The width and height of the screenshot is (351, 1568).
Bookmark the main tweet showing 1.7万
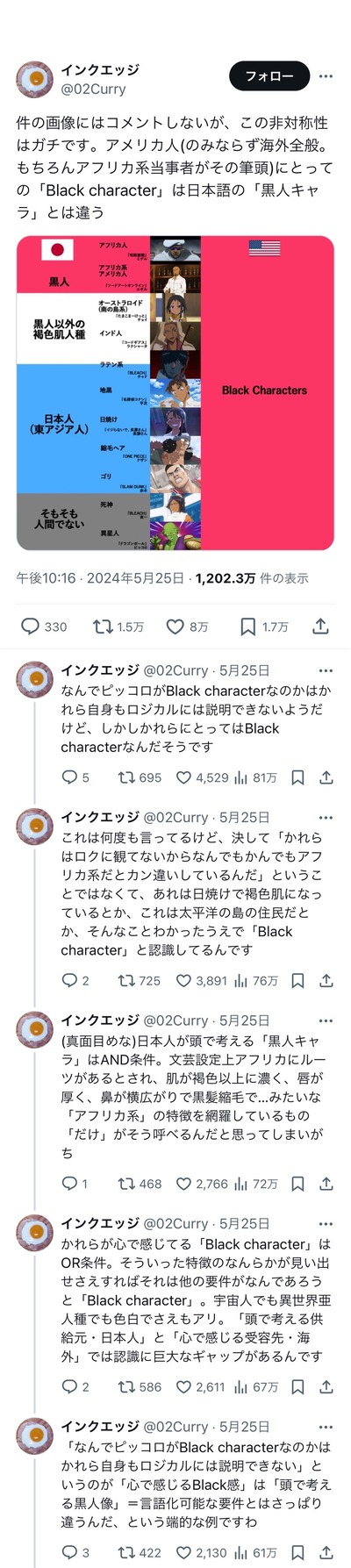[264, 626]
